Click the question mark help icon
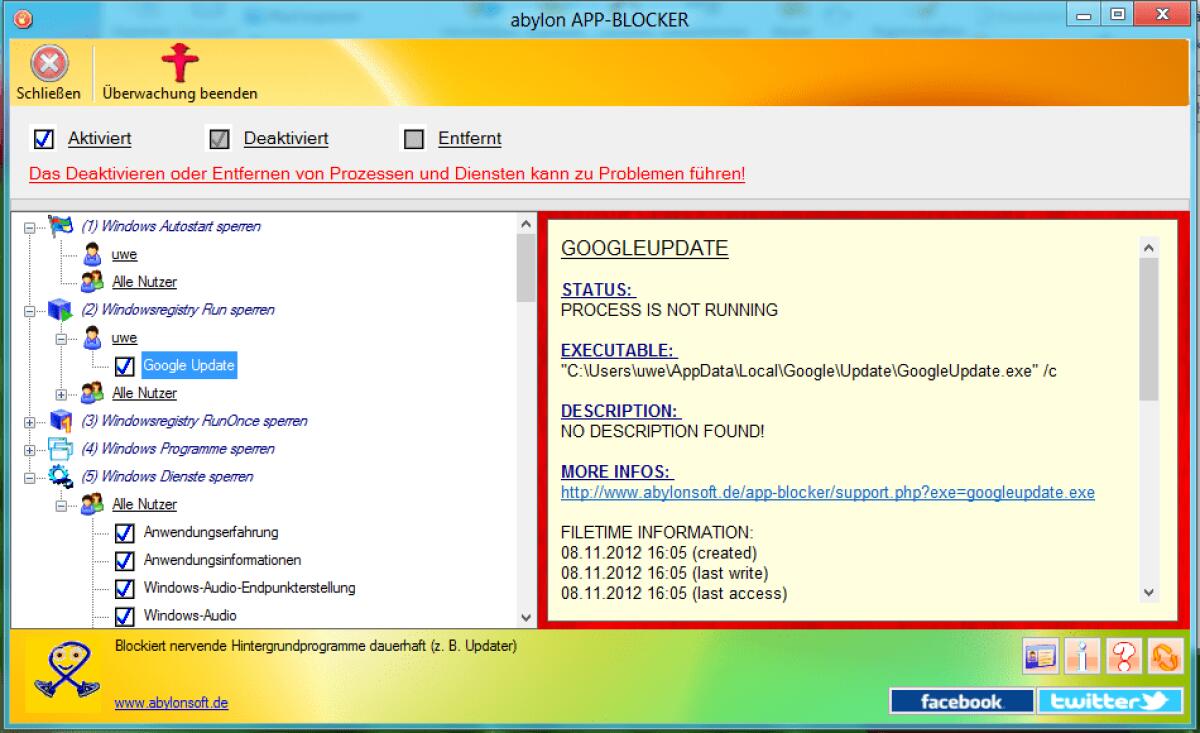Image resolution: width=1200 pixels, height=733 pixels. click(1125, 656)
